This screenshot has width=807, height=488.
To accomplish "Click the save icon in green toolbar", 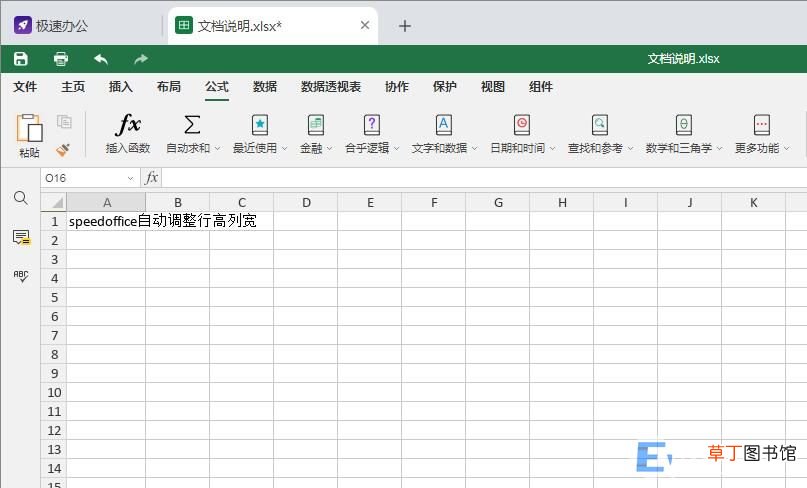I will [x=21, y=59].
